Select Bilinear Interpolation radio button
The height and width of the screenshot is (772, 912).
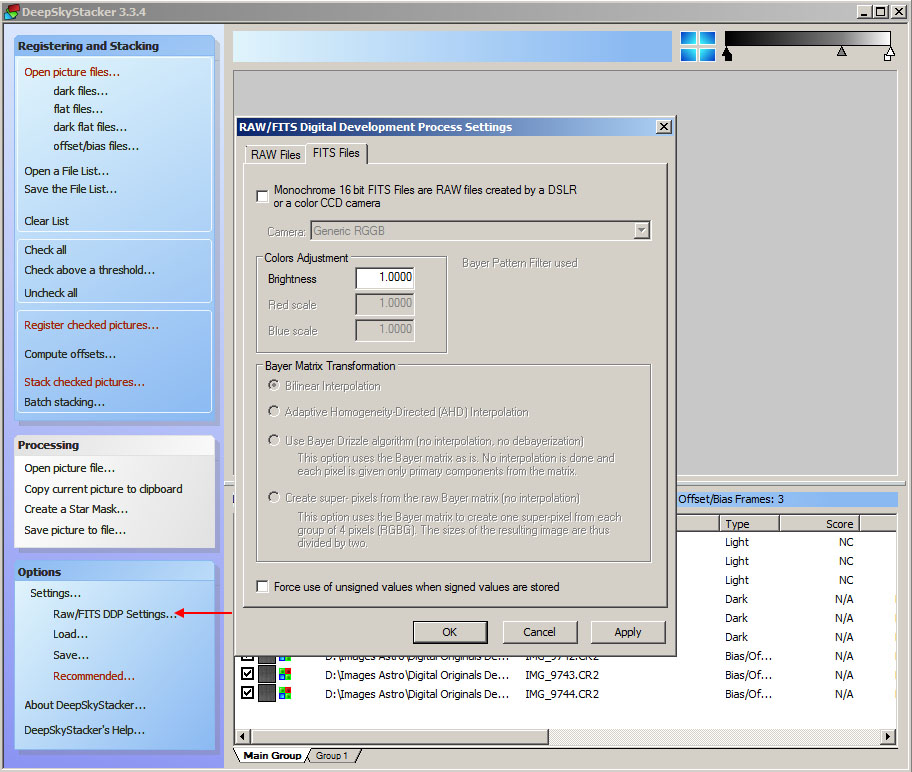pyautogui.click(x=273, y=386)
